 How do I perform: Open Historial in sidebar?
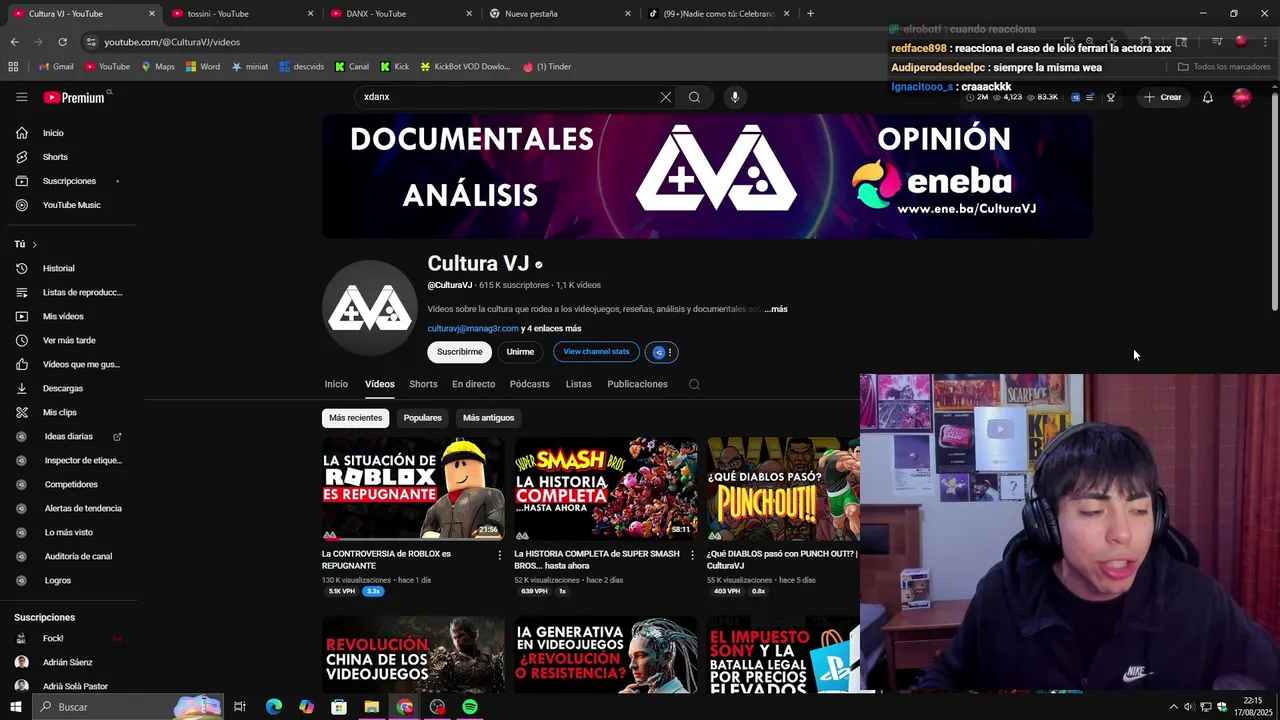58,268
